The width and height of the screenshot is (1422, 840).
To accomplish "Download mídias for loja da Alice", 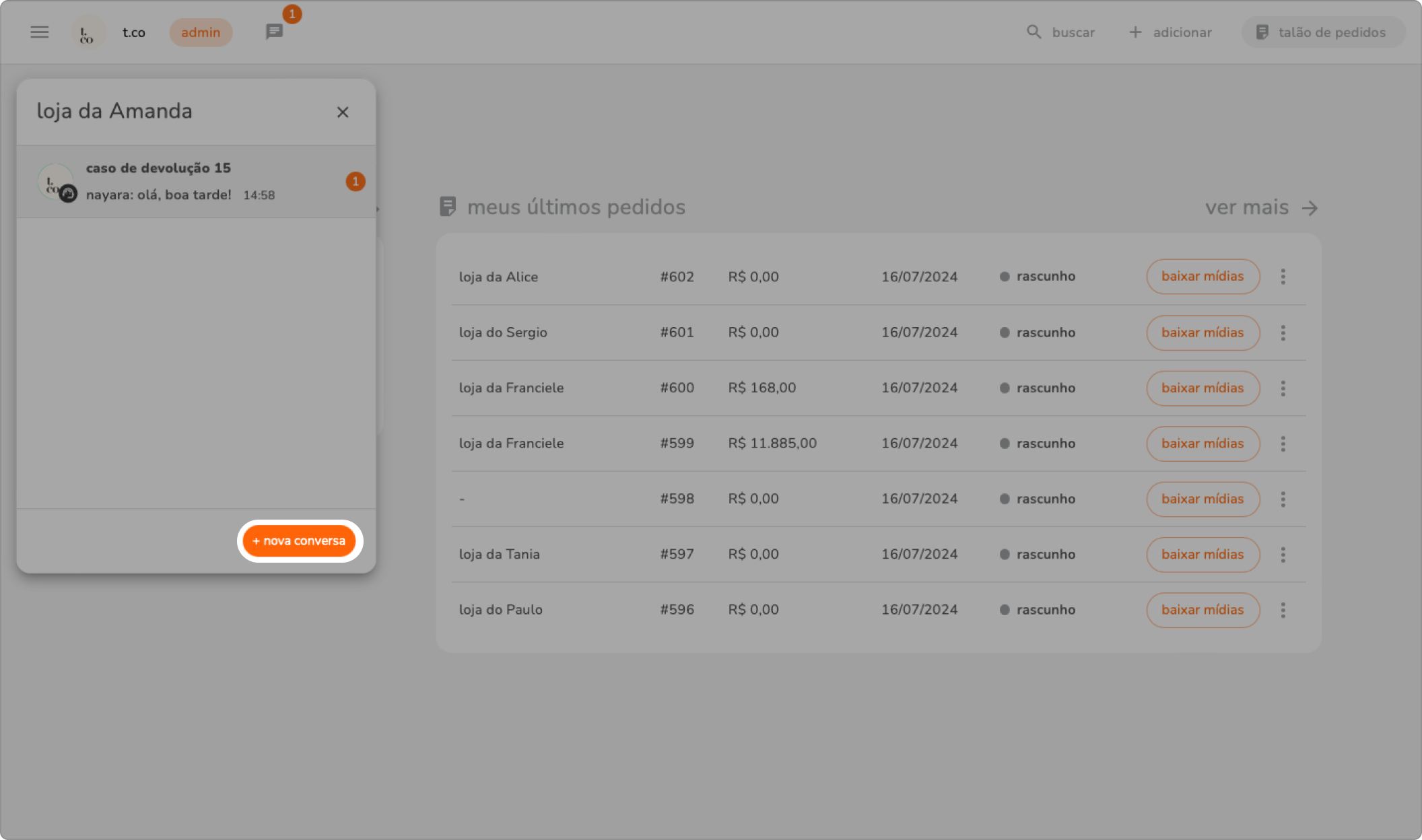I will [x=1203, y=277].
